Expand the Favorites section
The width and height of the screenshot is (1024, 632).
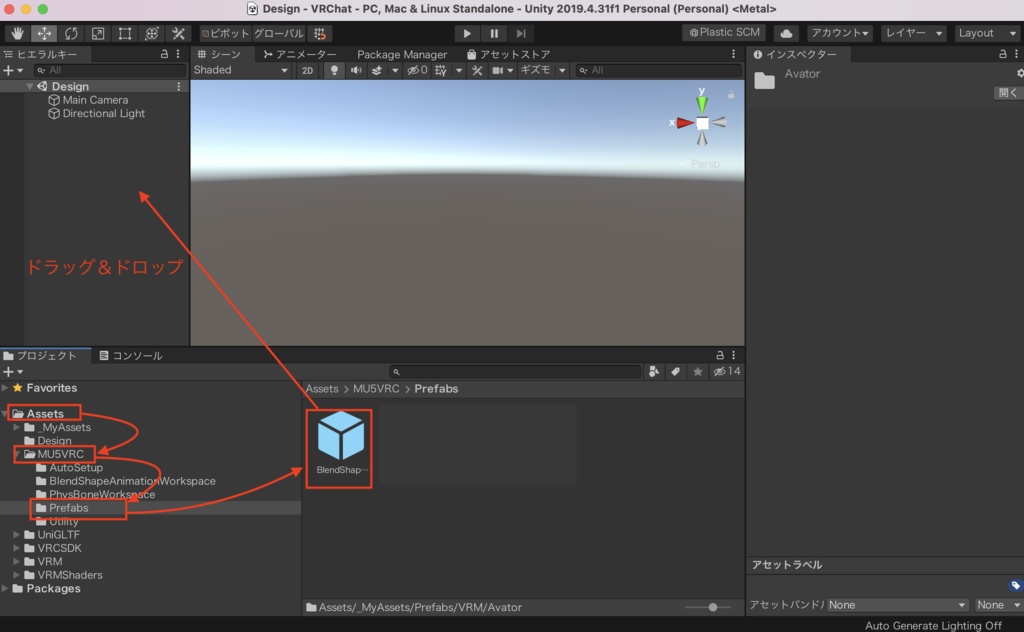coord(5,388)
